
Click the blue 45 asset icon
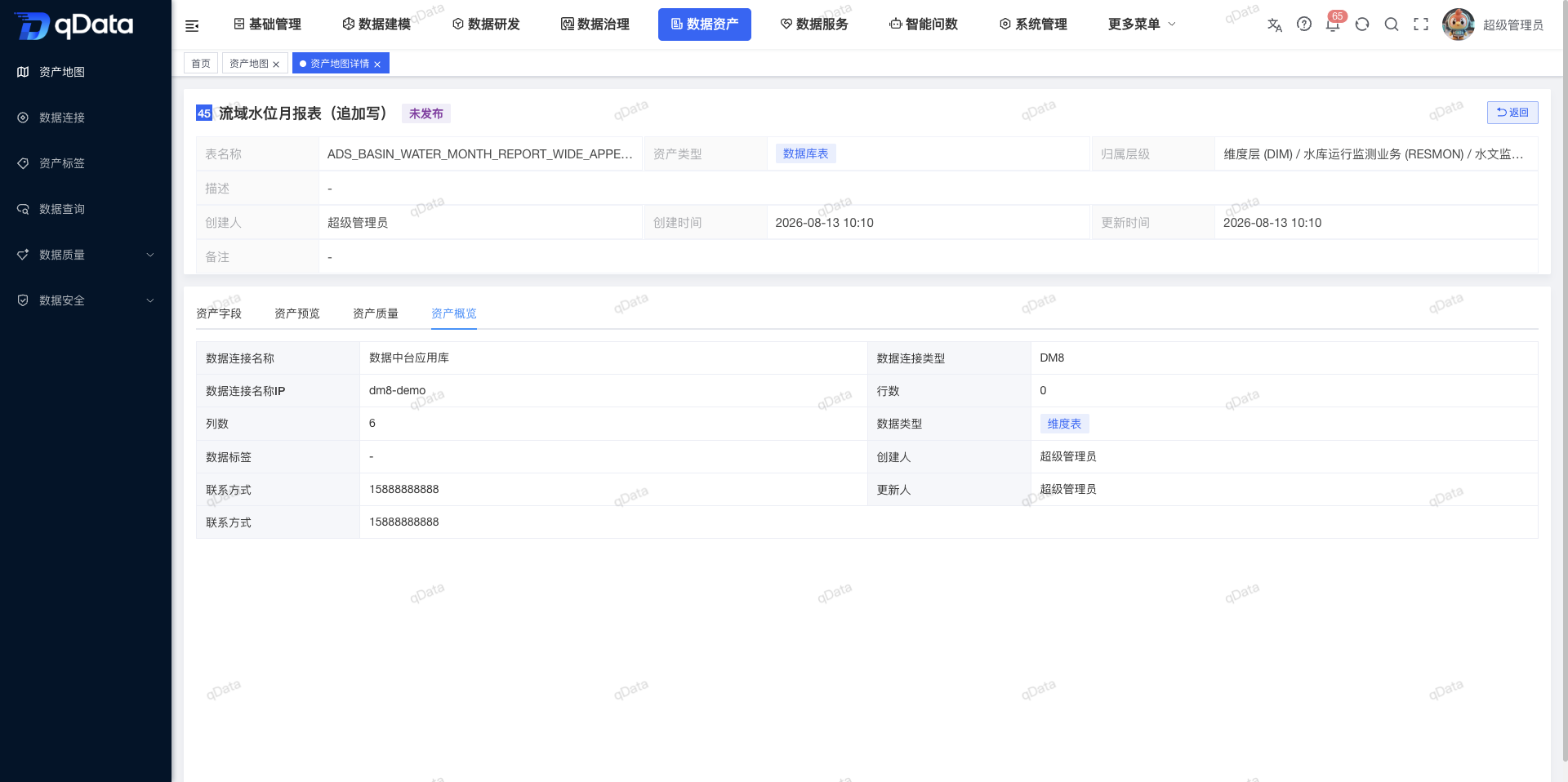coord(204,113)
